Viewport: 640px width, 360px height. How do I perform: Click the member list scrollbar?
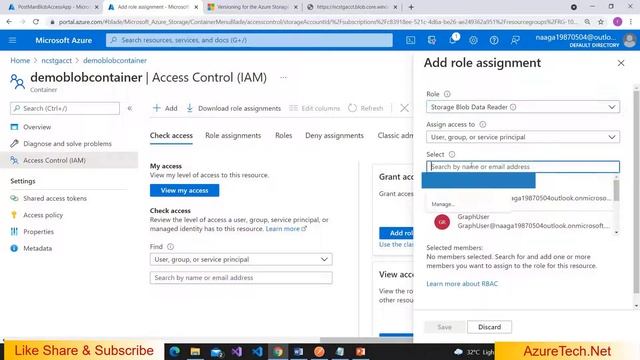click(616, 190)
